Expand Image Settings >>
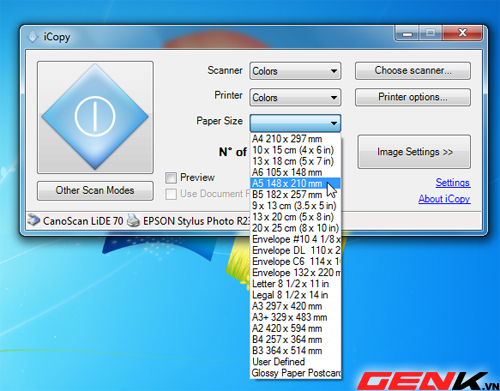Screen dimensions: 500x391 click(x=414, y=152)
